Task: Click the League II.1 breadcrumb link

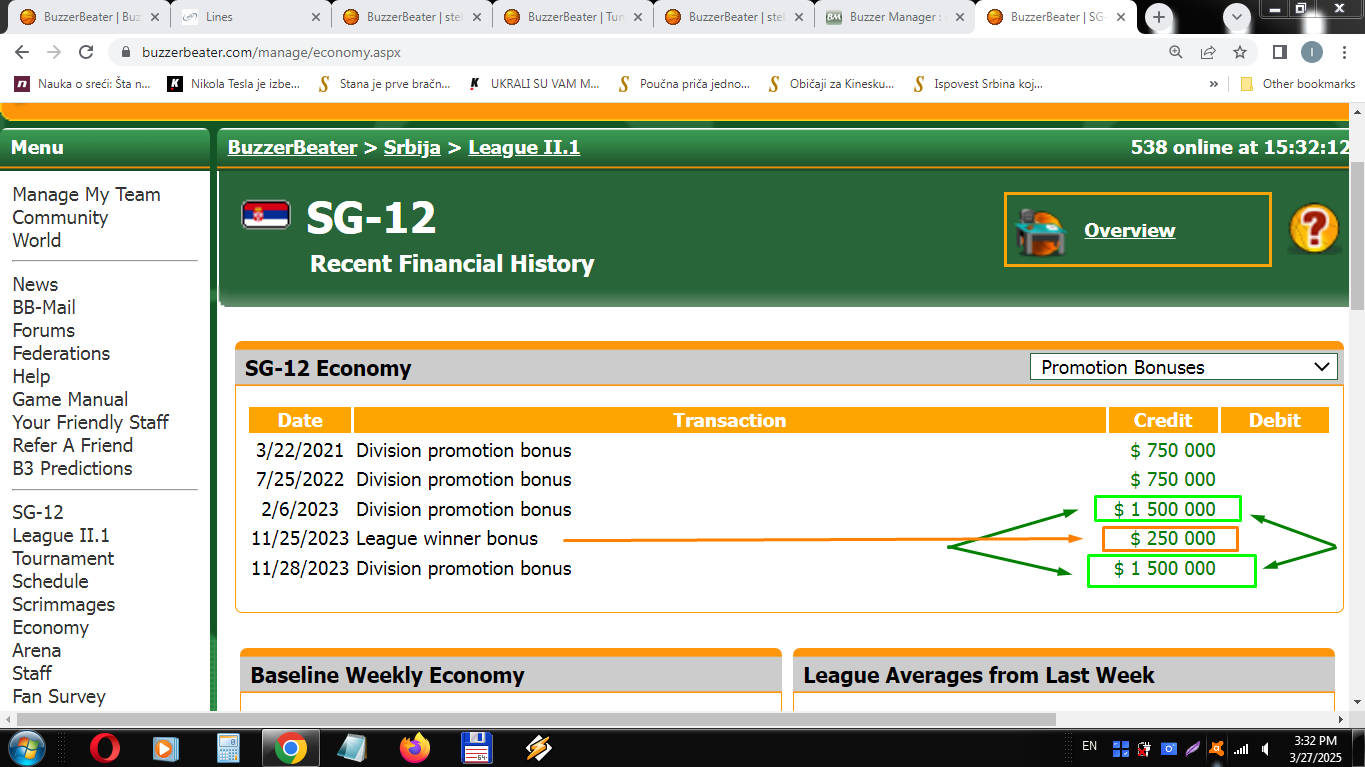Action: 524,147
